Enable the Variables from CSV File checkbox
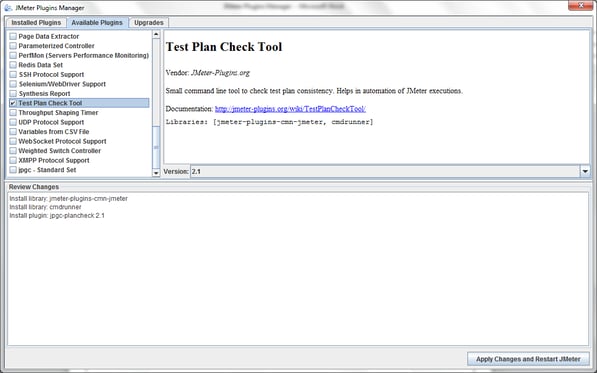This screenshot has width=597, height=373. click(13, 132)
